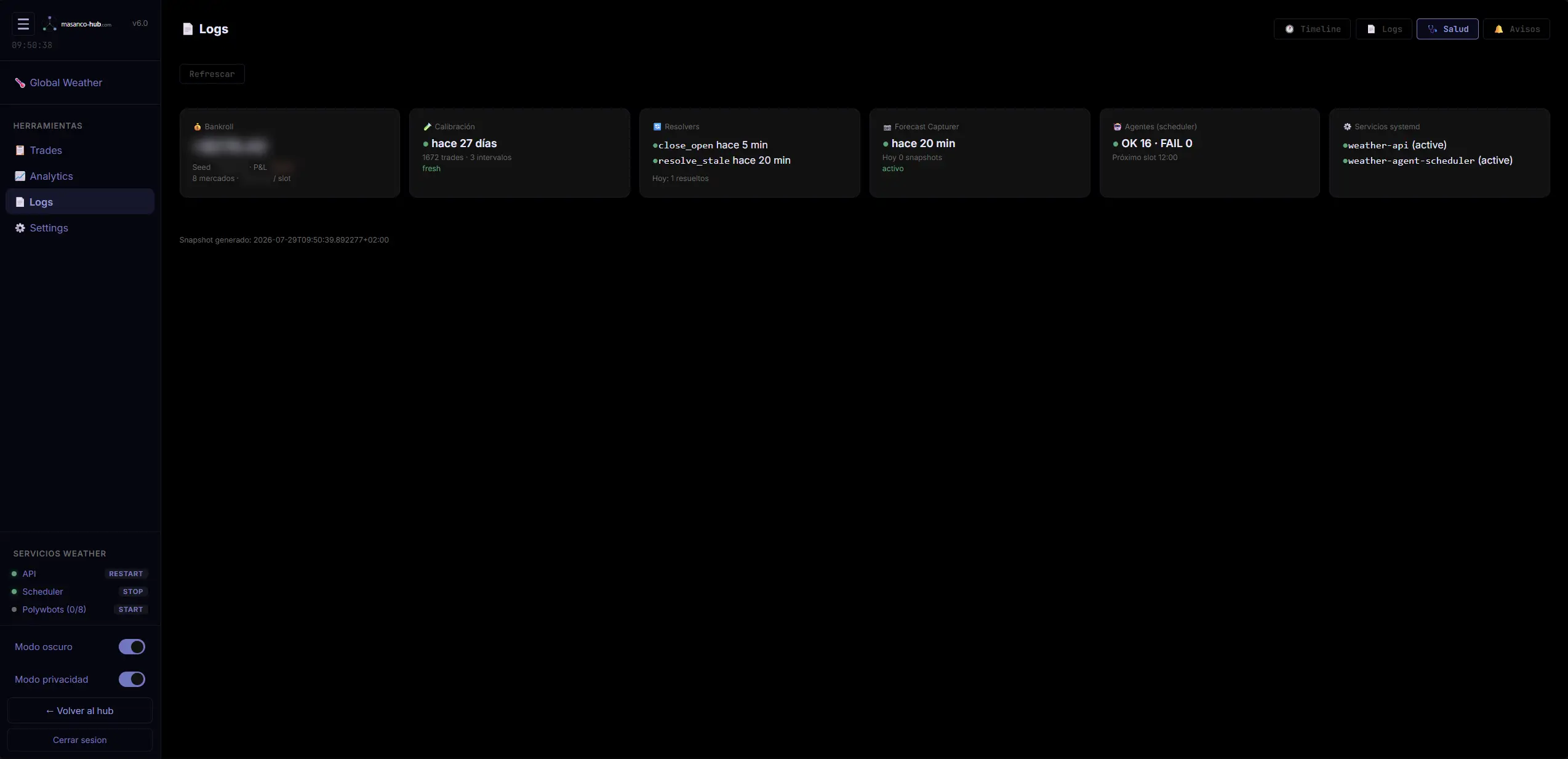Toggle Modo oscuro switch
This screenshot has height=759, width=1568.
[132, 646]
